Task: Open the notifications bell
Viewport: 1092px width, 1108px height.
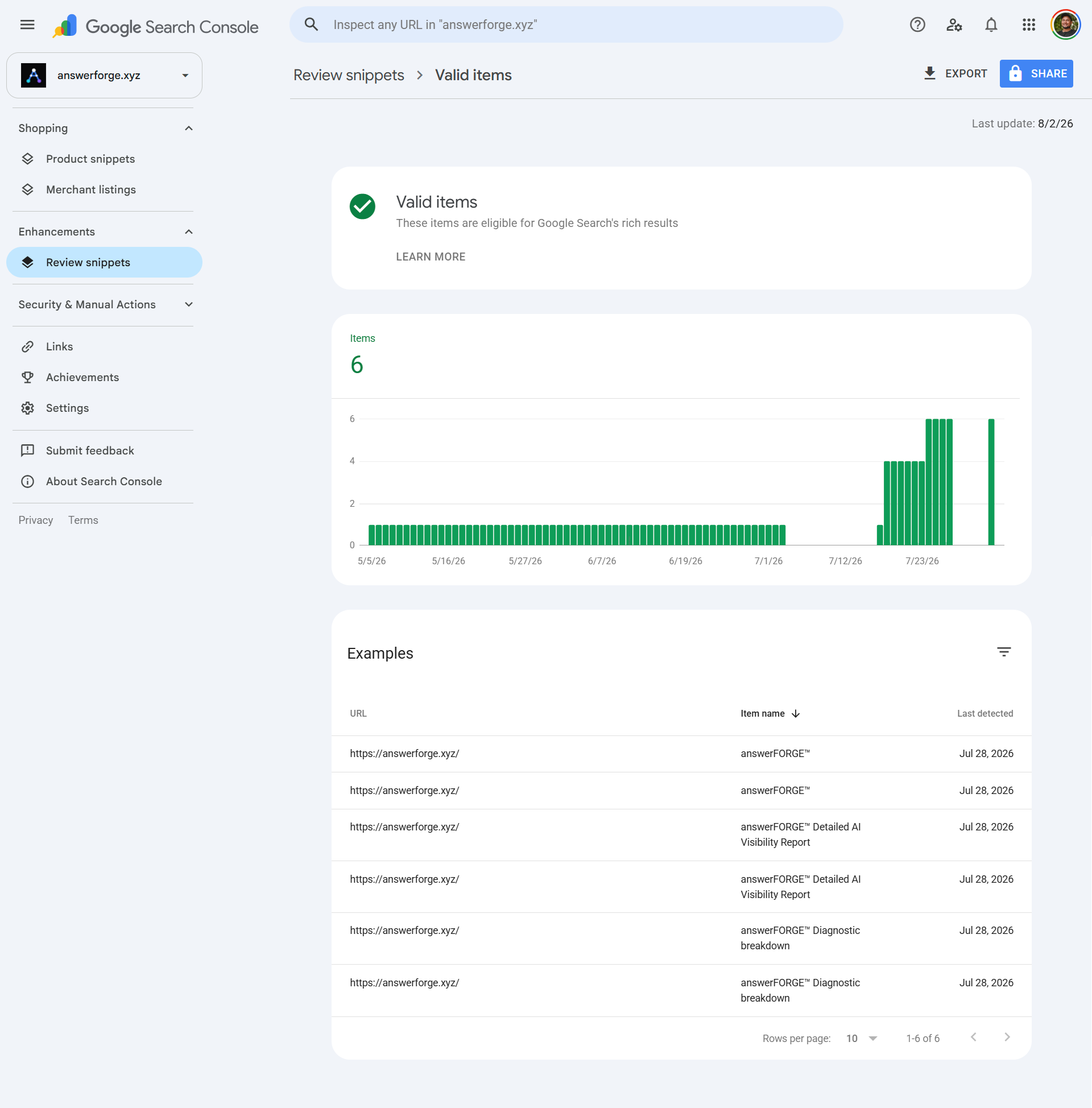Action: pos(991,24)
